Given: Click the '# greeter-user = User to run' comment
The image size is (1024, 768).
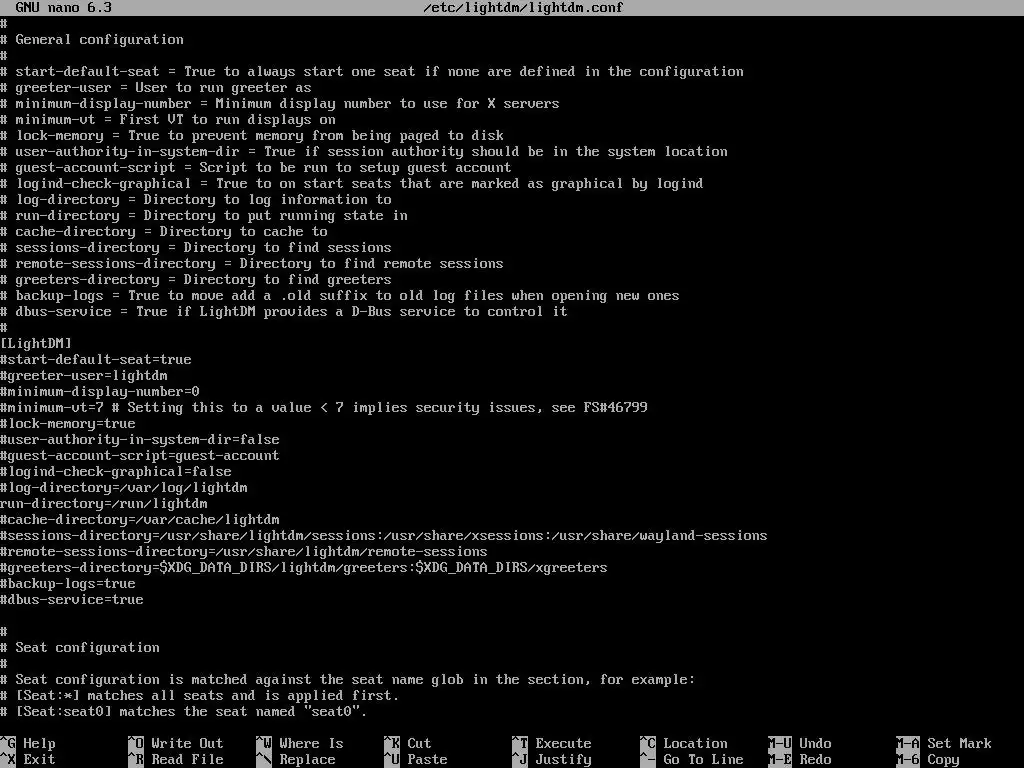Looking at the screenshot, I should pyautogui.click(x=156, y=88).
